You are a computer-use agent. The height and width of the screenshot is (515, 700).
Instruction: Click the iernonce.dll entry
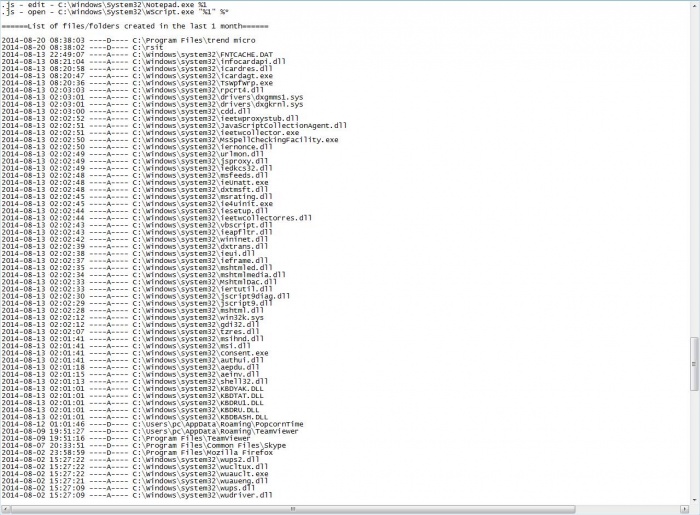pyautogui.click(x=137, y=147)
